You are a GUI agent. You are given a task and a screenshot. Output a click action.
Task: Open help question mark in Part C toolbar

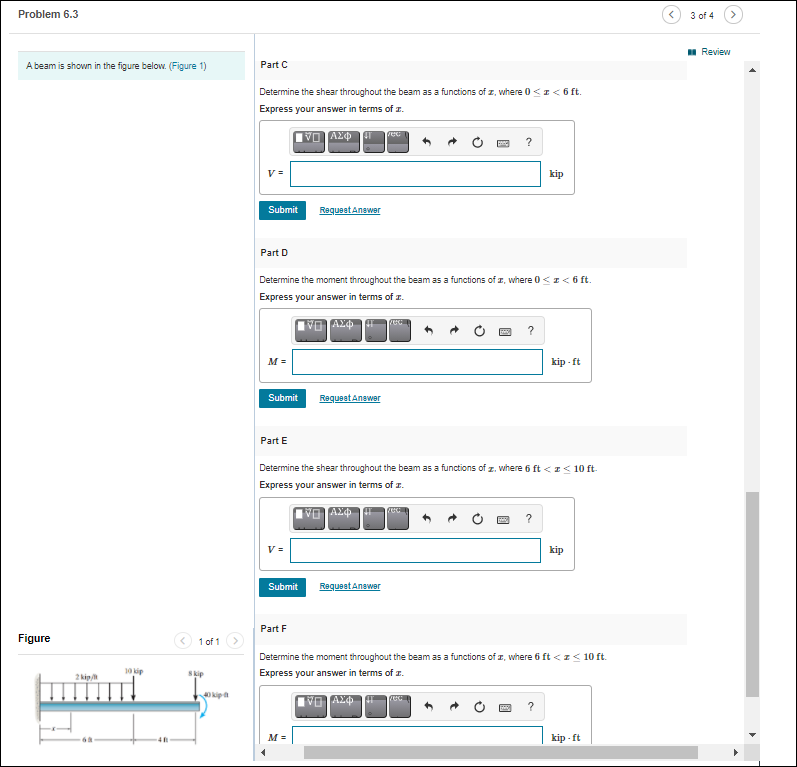pos(529,142)
